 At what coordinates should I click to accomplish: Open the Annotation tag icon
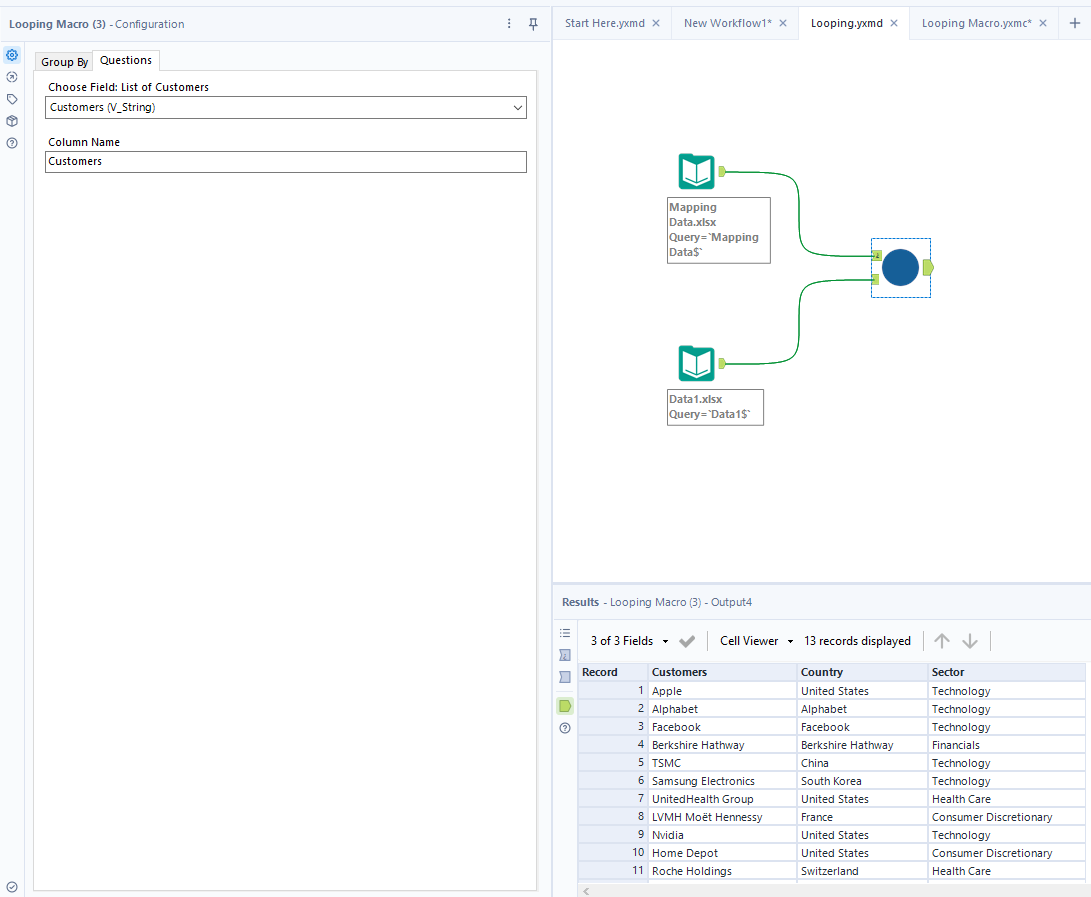coord(12,99)
